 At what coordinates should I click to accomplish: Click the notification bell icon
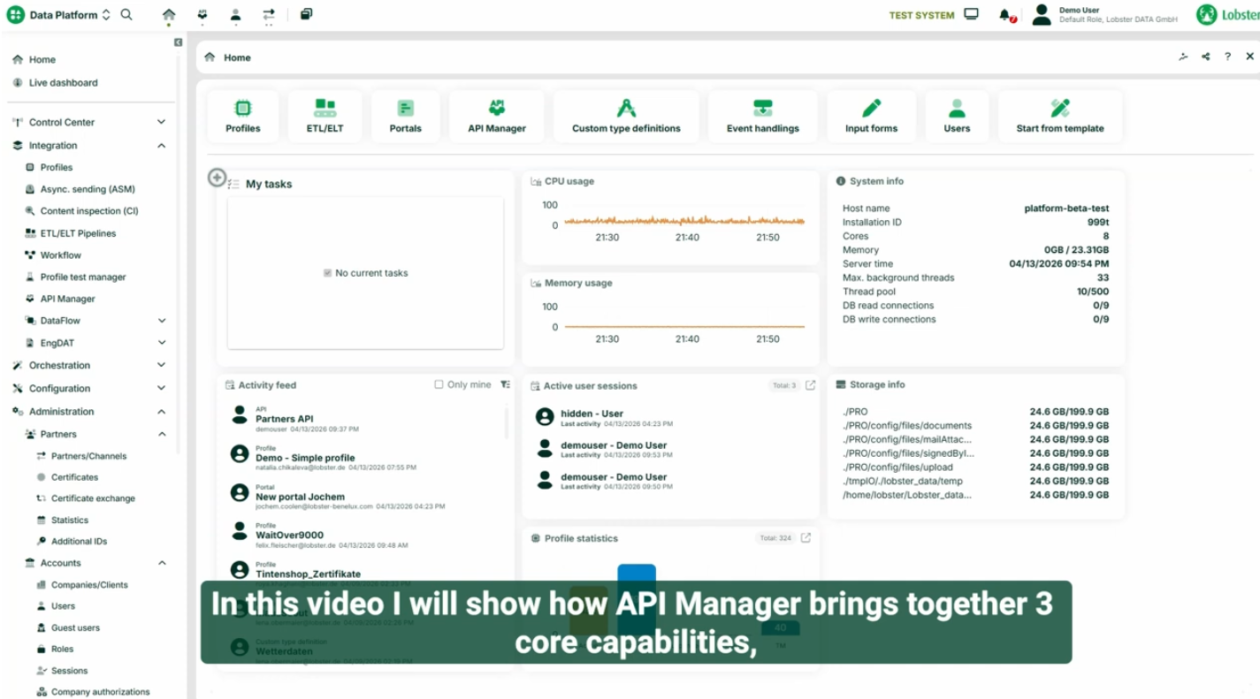point(1004,15)
